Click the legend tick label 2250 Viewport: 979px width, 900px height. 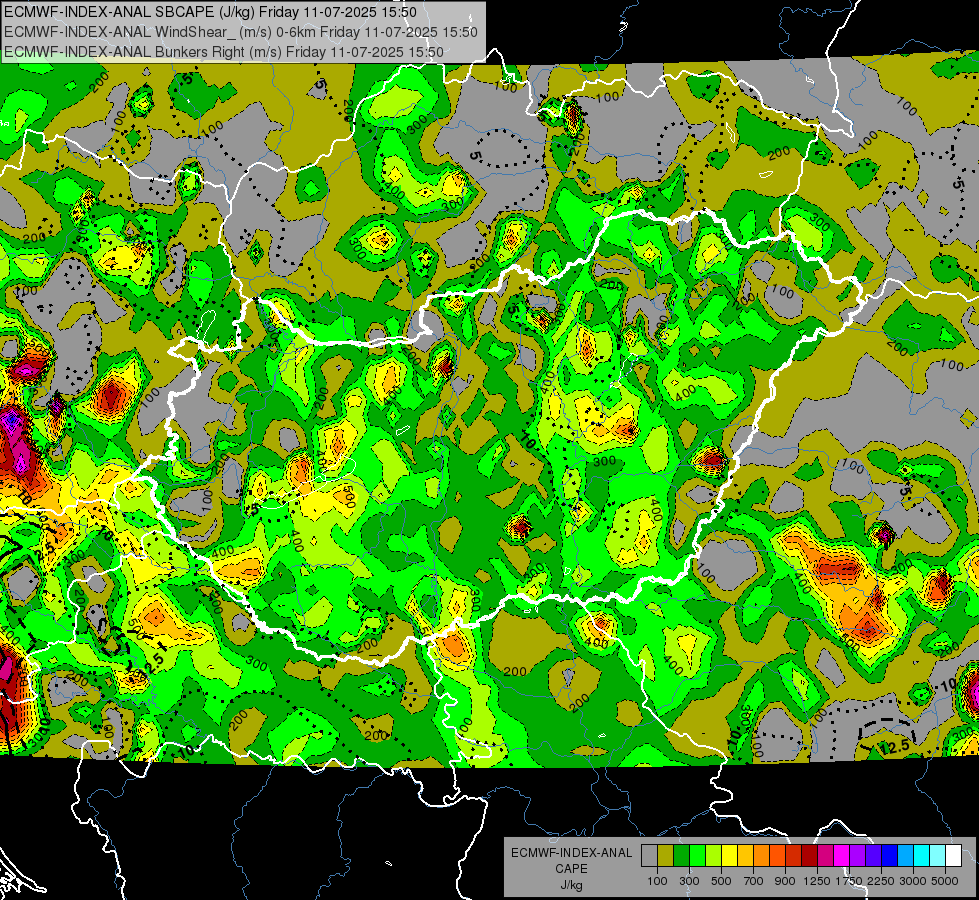881,881
